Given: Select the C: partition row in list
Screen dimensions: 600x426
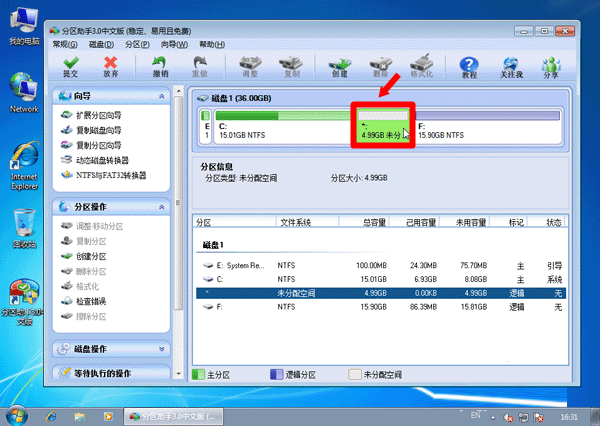Looking at the screenshot, I should point(380,279).
